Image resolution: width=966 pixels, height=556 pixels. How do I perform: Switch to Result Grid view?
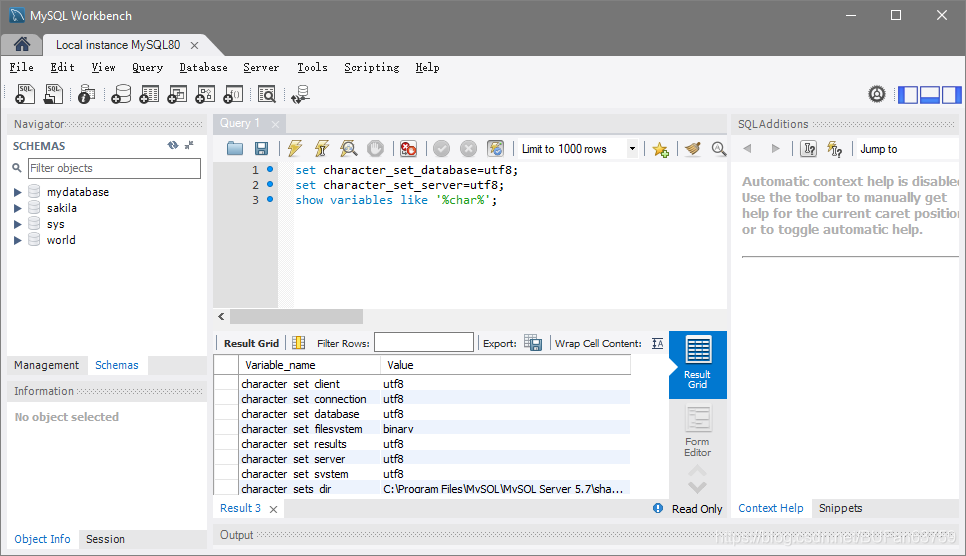coord(697,364)
